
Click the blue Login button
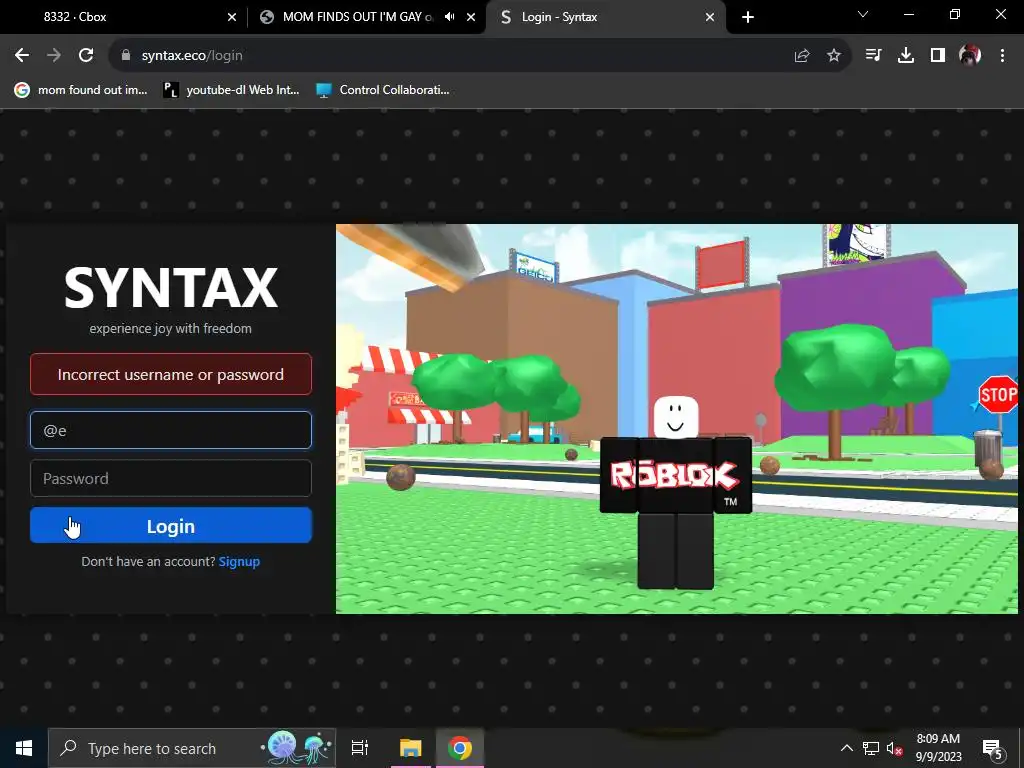[171, 526]
